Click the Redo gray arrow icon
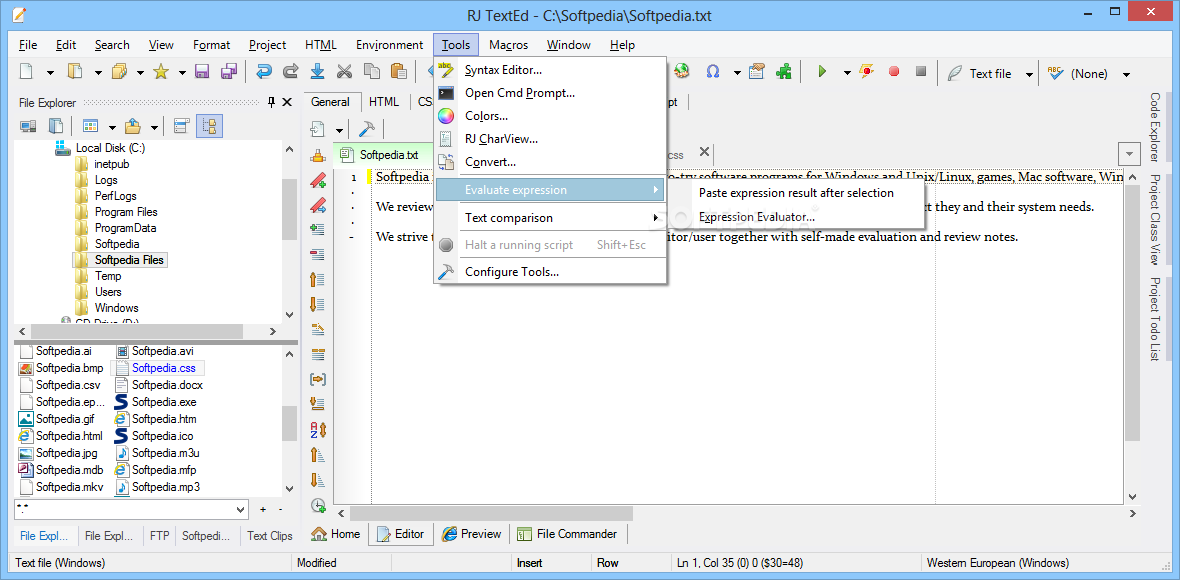The height and width of the screenshot is (580, 1180). [x=290, y=72]
